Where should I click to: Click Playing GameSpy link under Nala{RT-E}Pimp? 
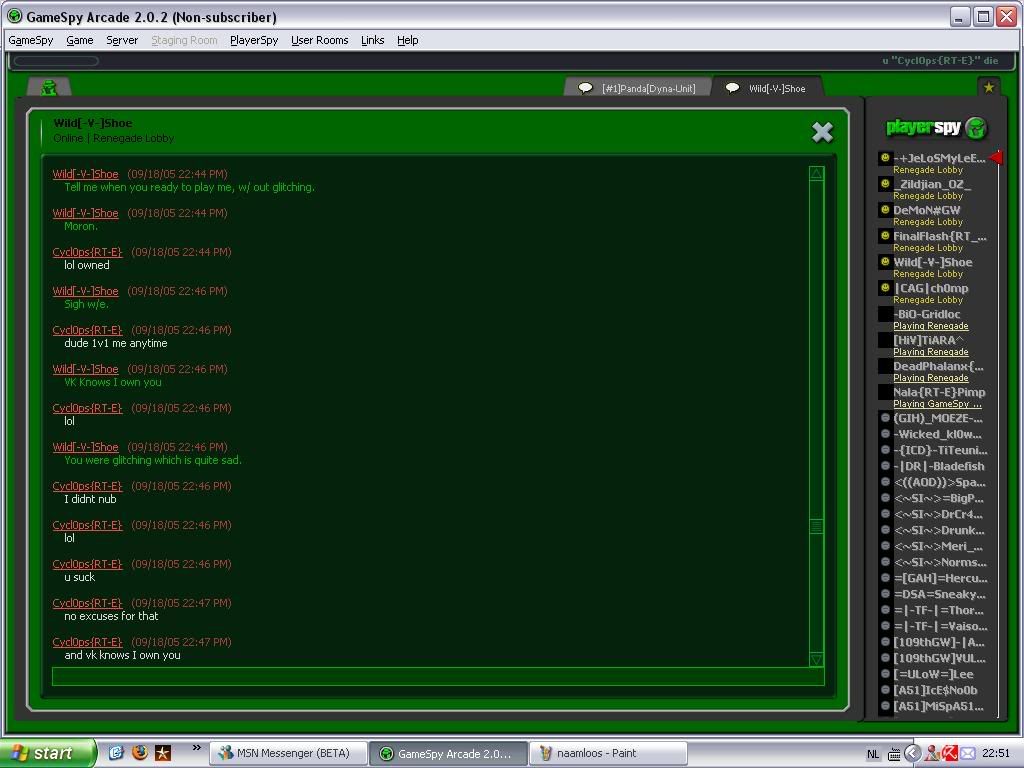point(937,404)
